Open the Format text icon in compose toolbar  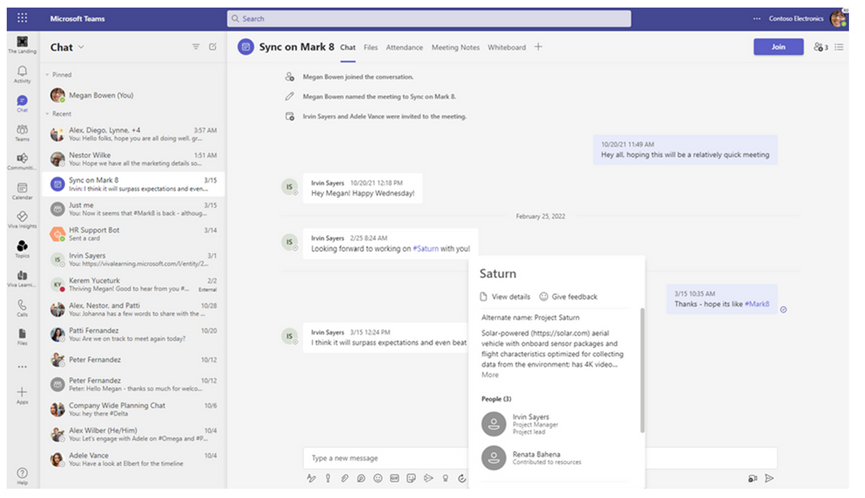point(311,478)
